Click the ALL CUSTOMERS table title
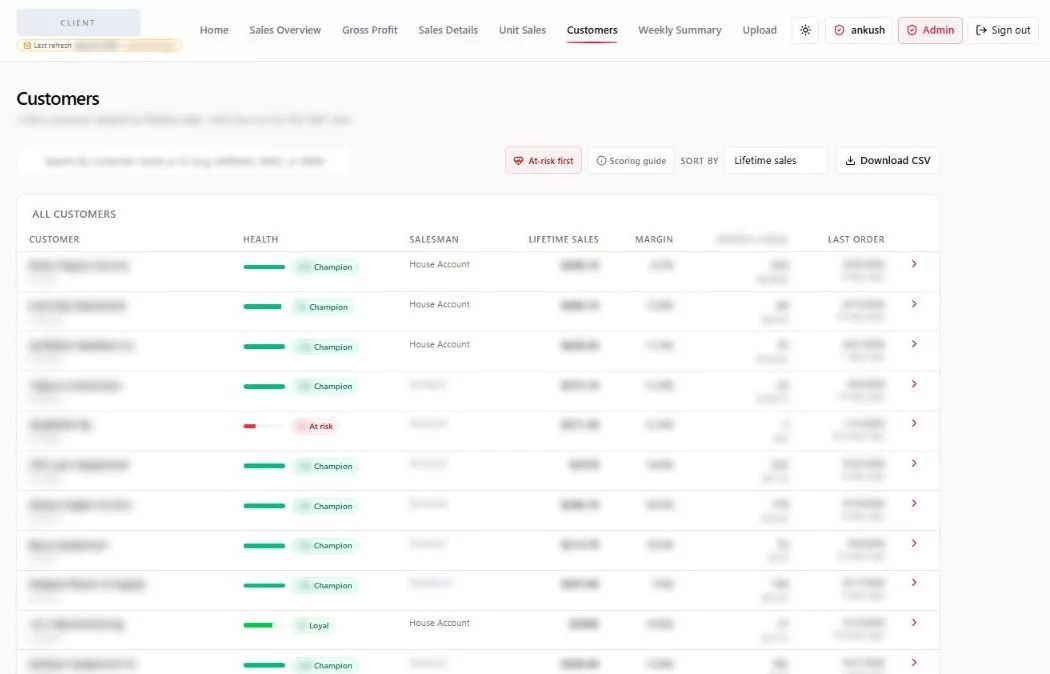Image resolution: width=1050 pixels, height=674 pixels. (74, 214)
